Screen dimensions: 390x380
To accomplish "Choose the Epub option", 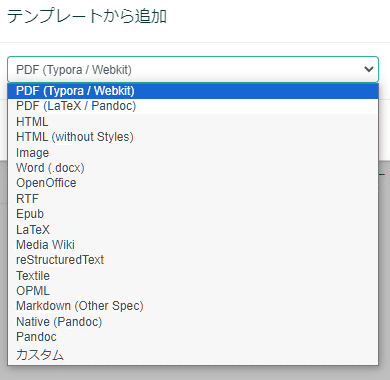I will 193,214.
